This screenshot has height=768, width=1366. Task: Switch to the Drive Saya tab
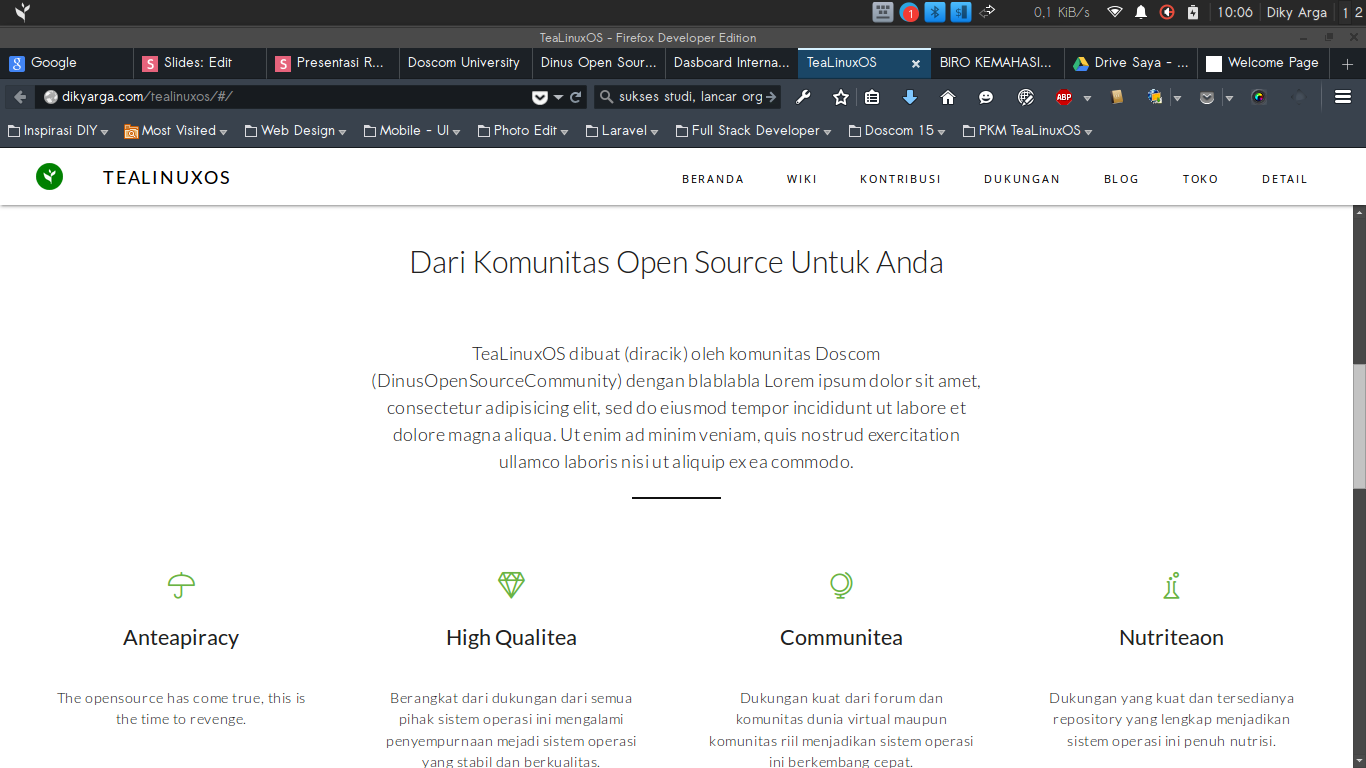click(1130, 63)
